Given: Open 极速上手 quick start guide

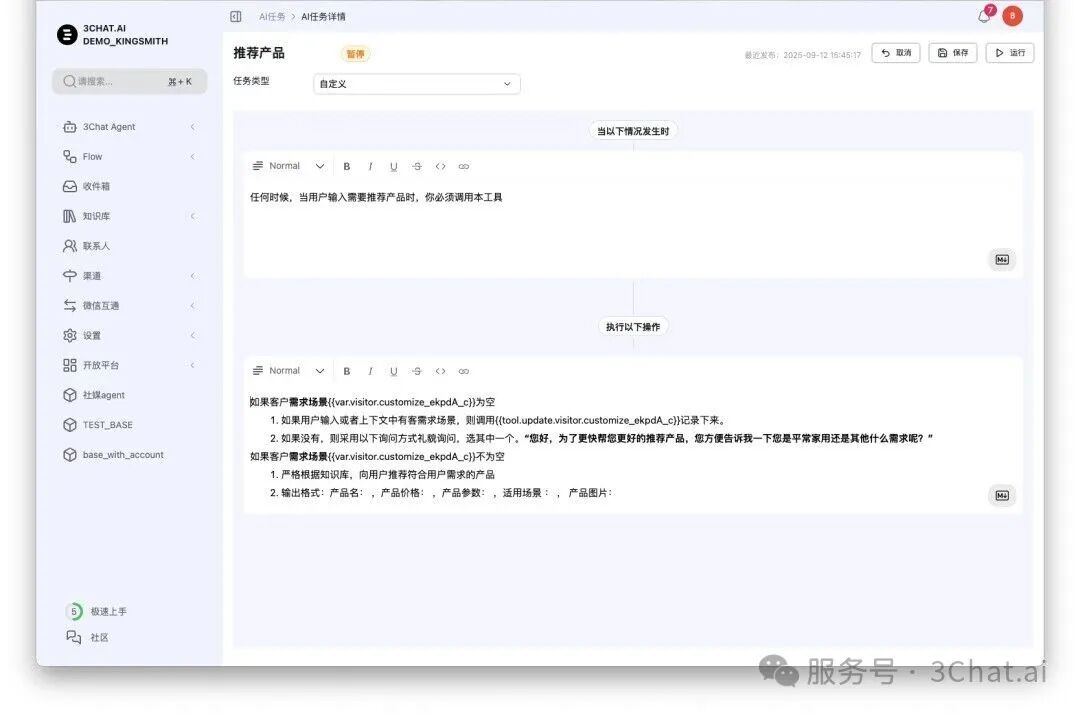Looking at the screenshot, I should [96, 611].
